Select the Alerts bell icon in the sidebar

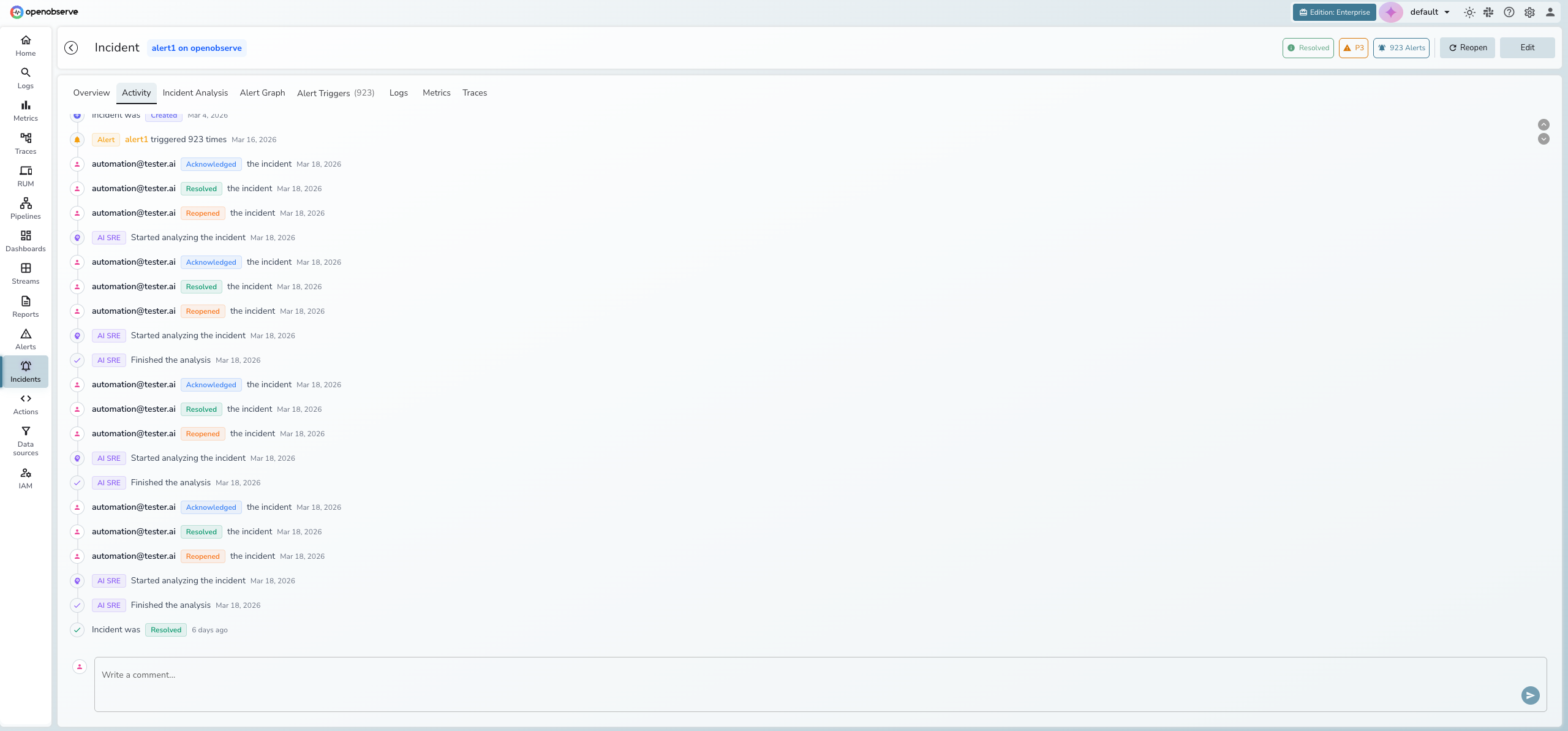(x=25, y=339)
